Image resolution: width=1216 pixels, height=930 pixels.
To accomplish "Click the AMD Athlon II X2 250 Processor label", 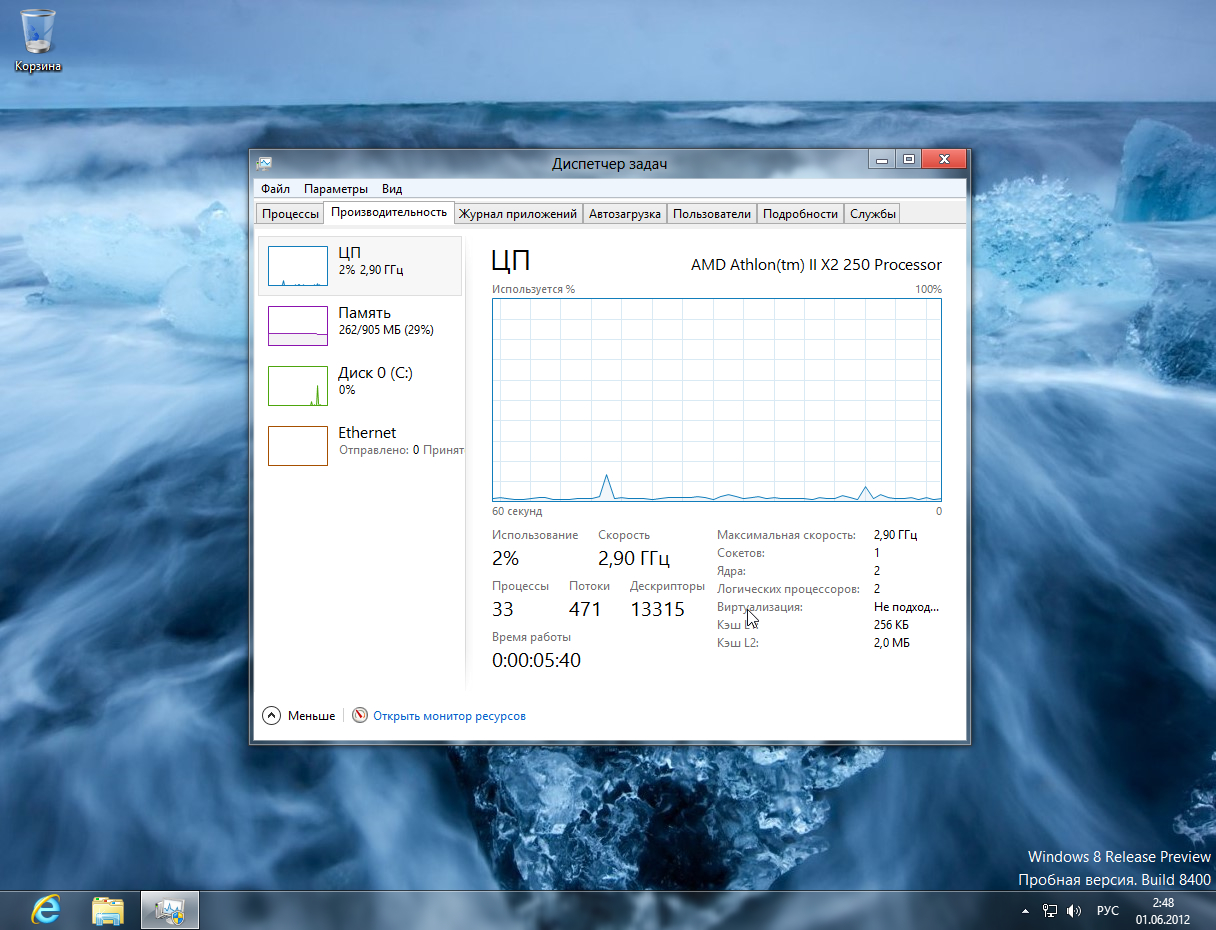I will 816,265.
